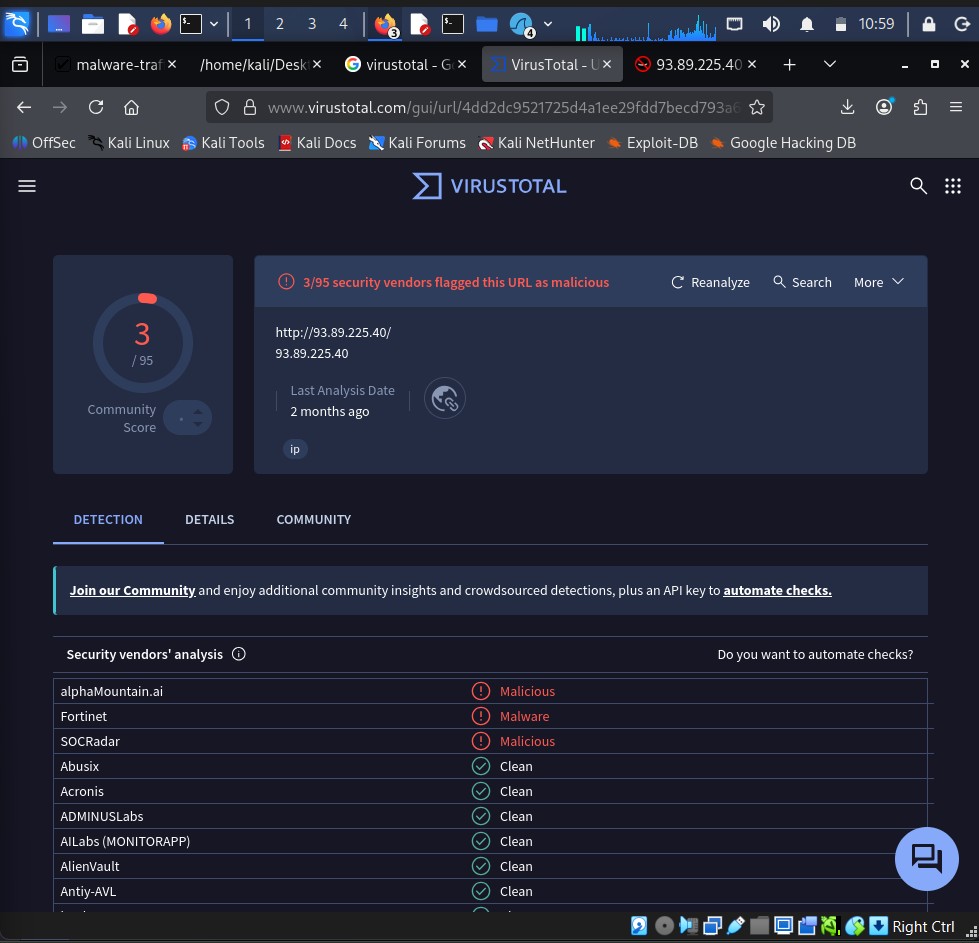Click Do you want to automate checks?
This screenshot has width=979, height=943.
click(x=815, y=654)
